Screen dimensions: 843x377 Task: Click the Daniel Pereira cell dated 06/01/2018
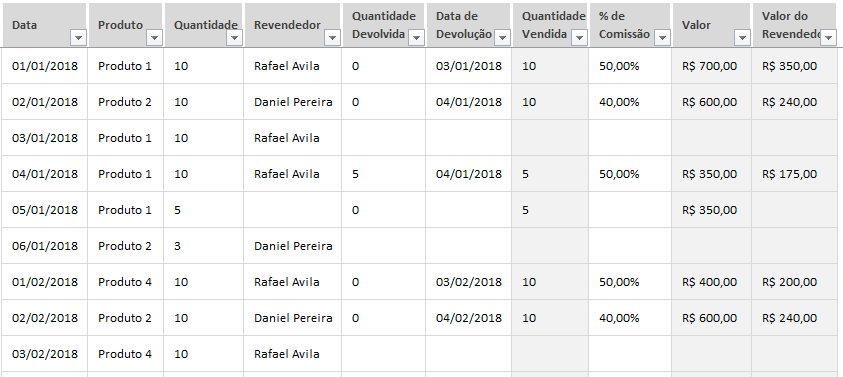pos(292,246)
